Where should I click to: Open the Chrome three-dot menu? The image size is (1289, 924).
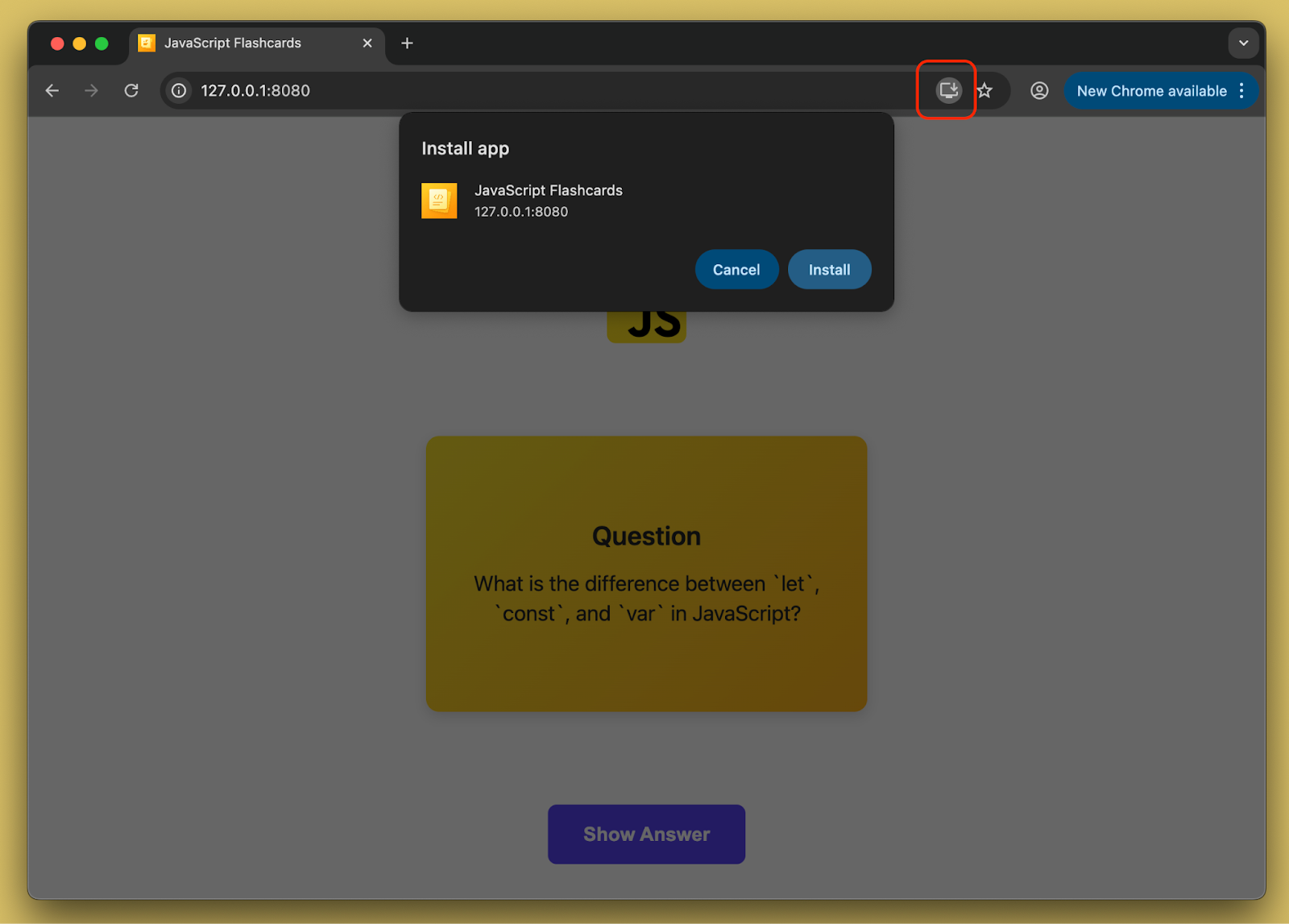1241,90
